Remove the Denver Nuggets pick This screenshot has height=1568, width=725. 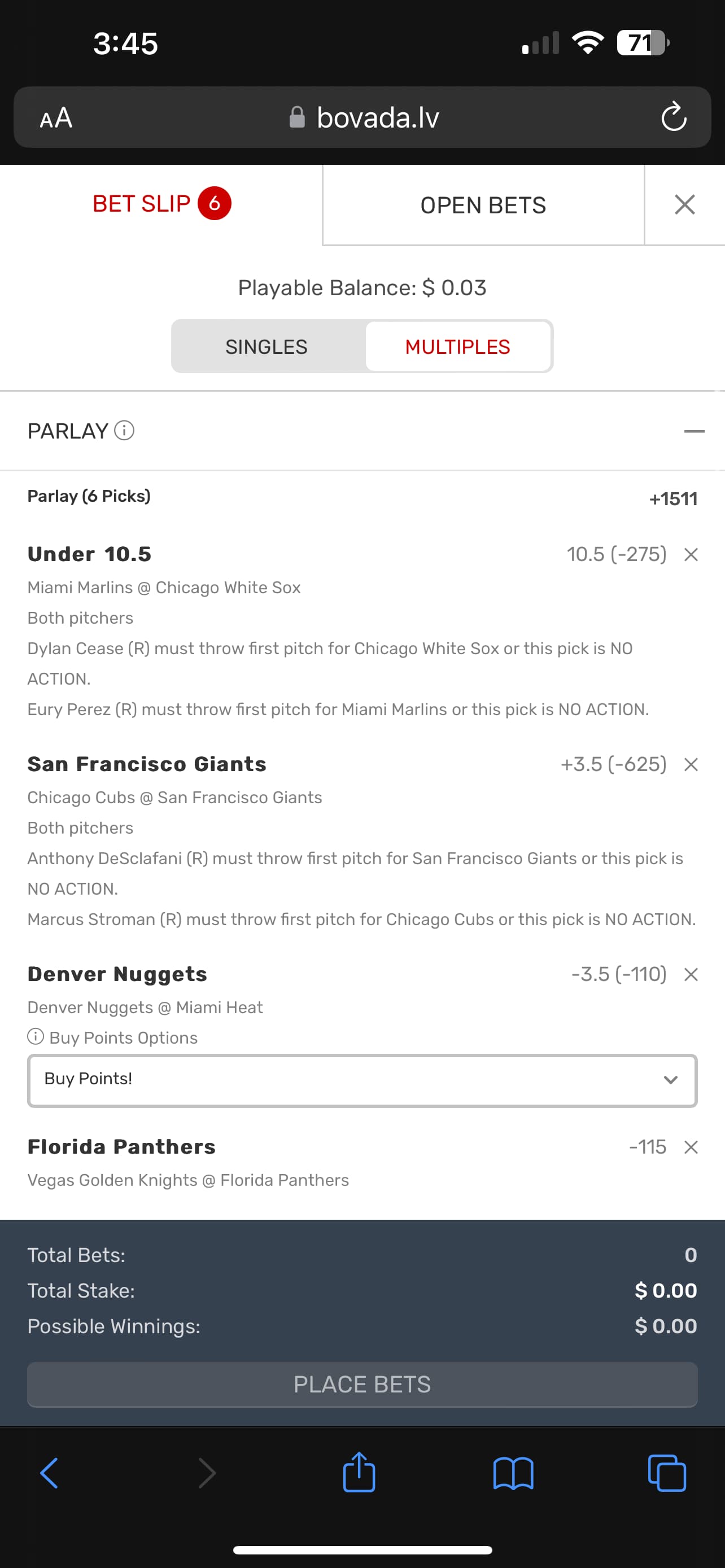tap(691, 975)
